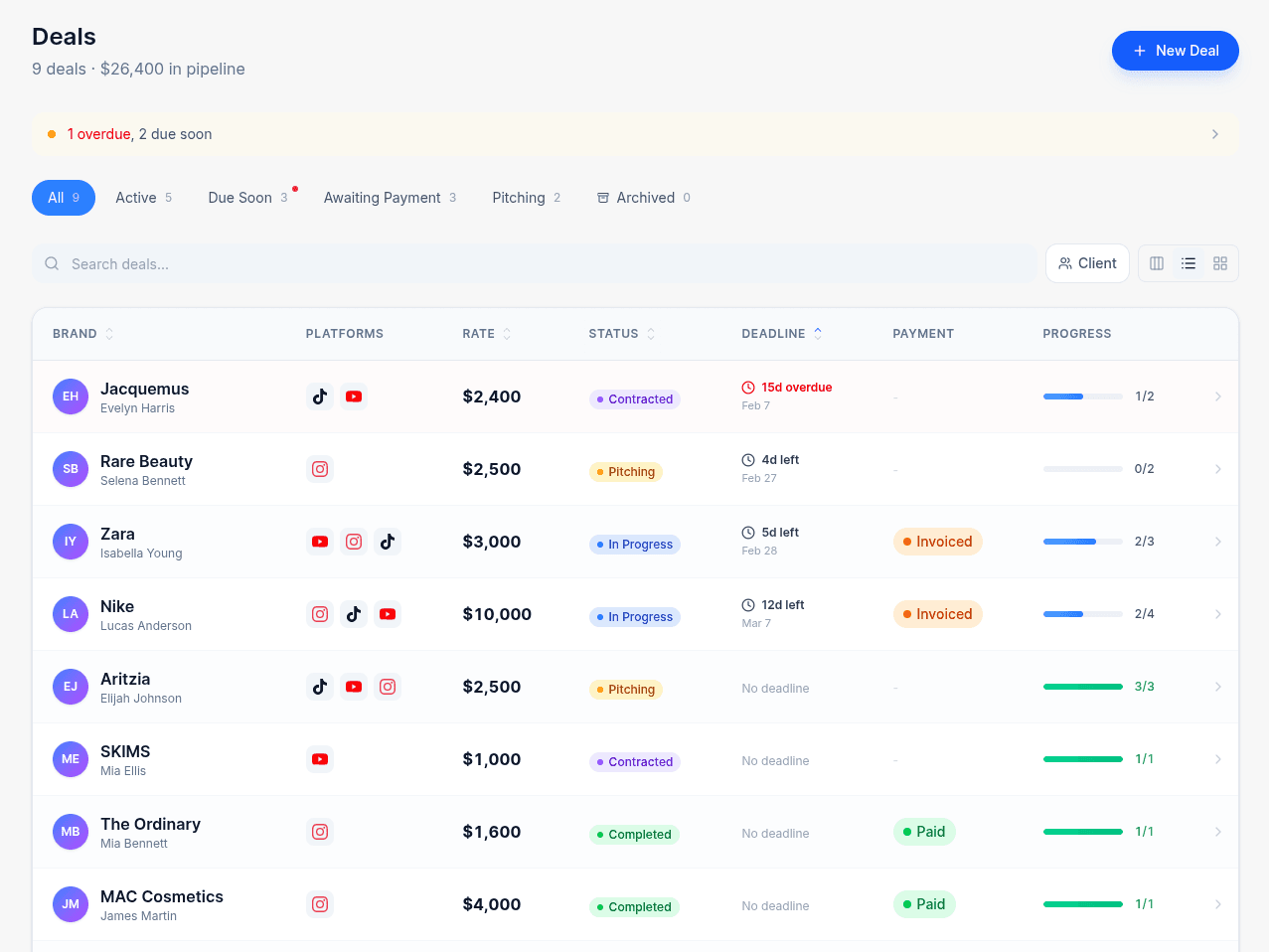1269x952 pixels.
Task: Click the YouTube icon on SKIMS row
Action: [x=320, y=758]
